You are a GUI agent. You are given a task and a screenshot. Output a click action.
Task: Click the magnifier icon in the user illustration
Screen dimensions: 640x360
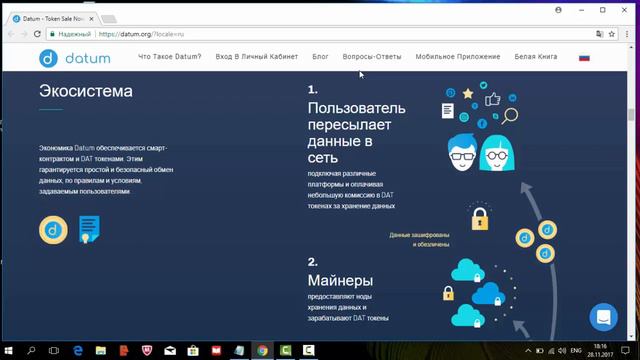click(510, 116)
